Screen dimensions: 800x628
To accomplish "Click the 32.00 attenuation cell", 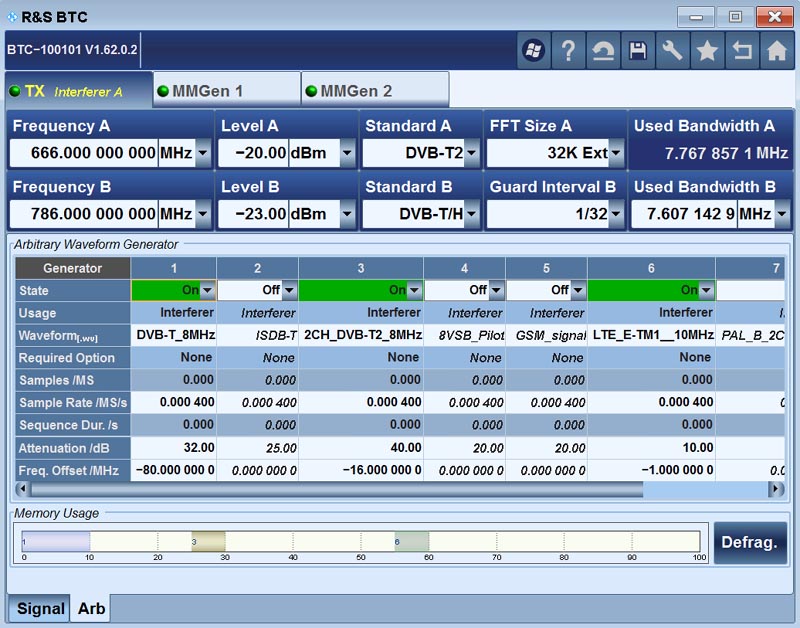I will 174,447.
